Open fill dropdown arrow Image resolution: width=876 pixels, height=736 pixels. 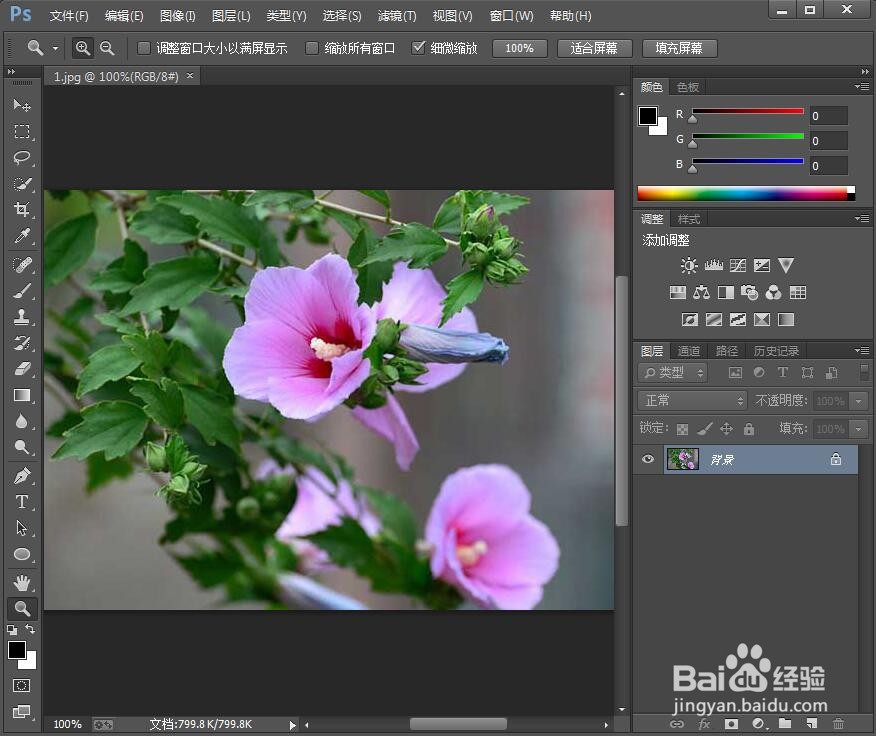click(x=859, y=429)
